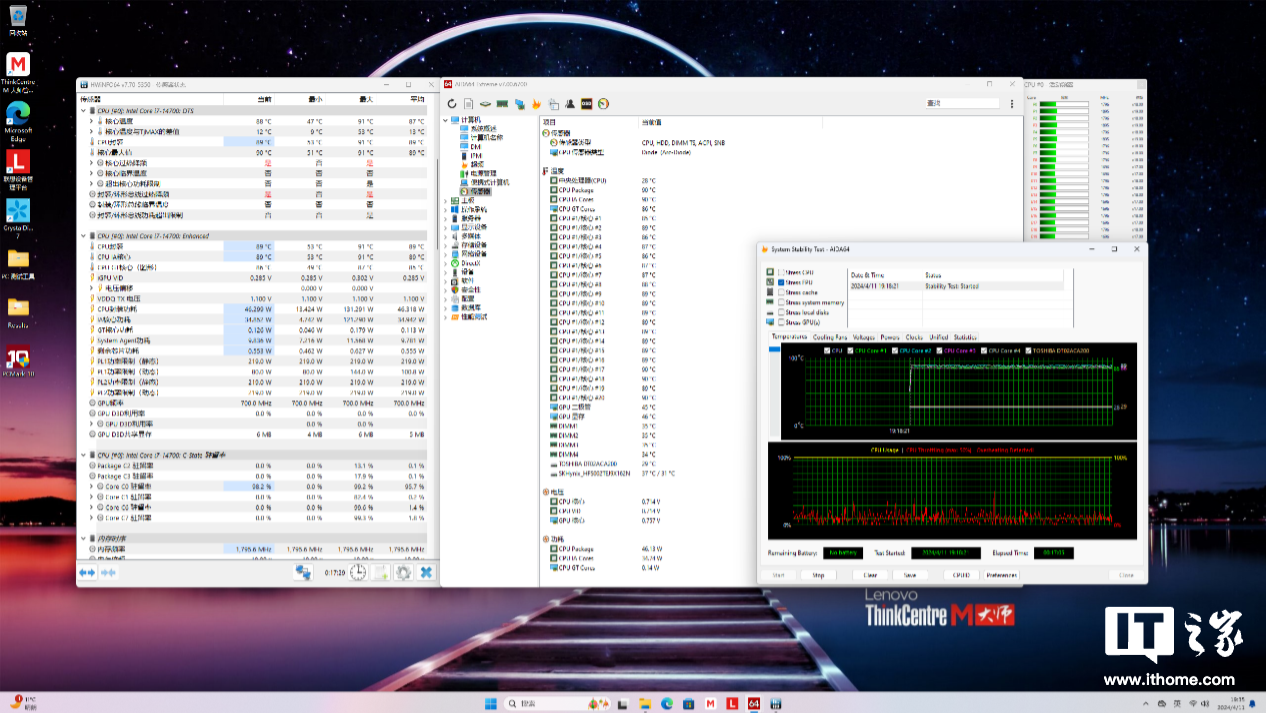Expand the DirectX tree node
This screenshot has height=713, width=1266.
coord(446,263)
